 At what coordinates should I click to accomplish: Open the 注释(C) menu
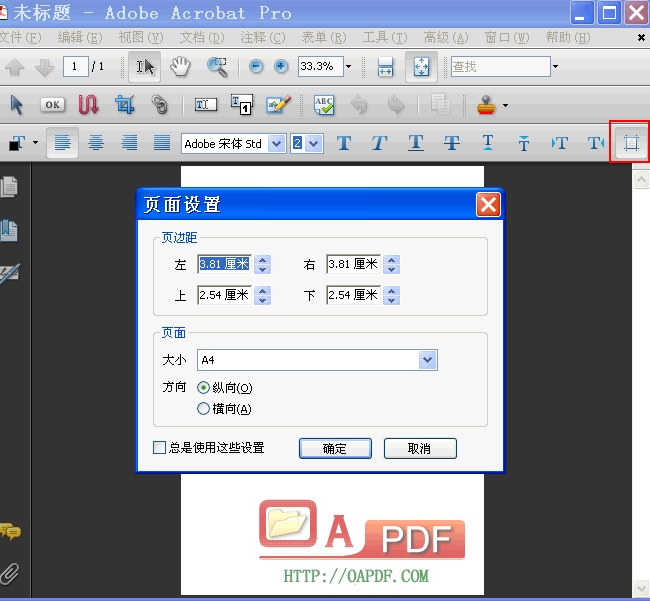tap(262, 38)
